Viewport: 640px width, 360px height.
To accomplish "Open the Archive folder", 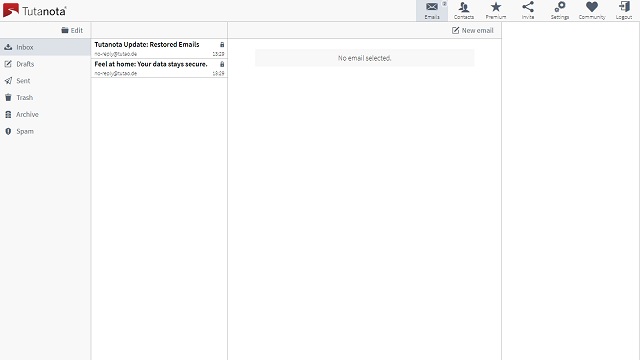I will tap(45, 114).
